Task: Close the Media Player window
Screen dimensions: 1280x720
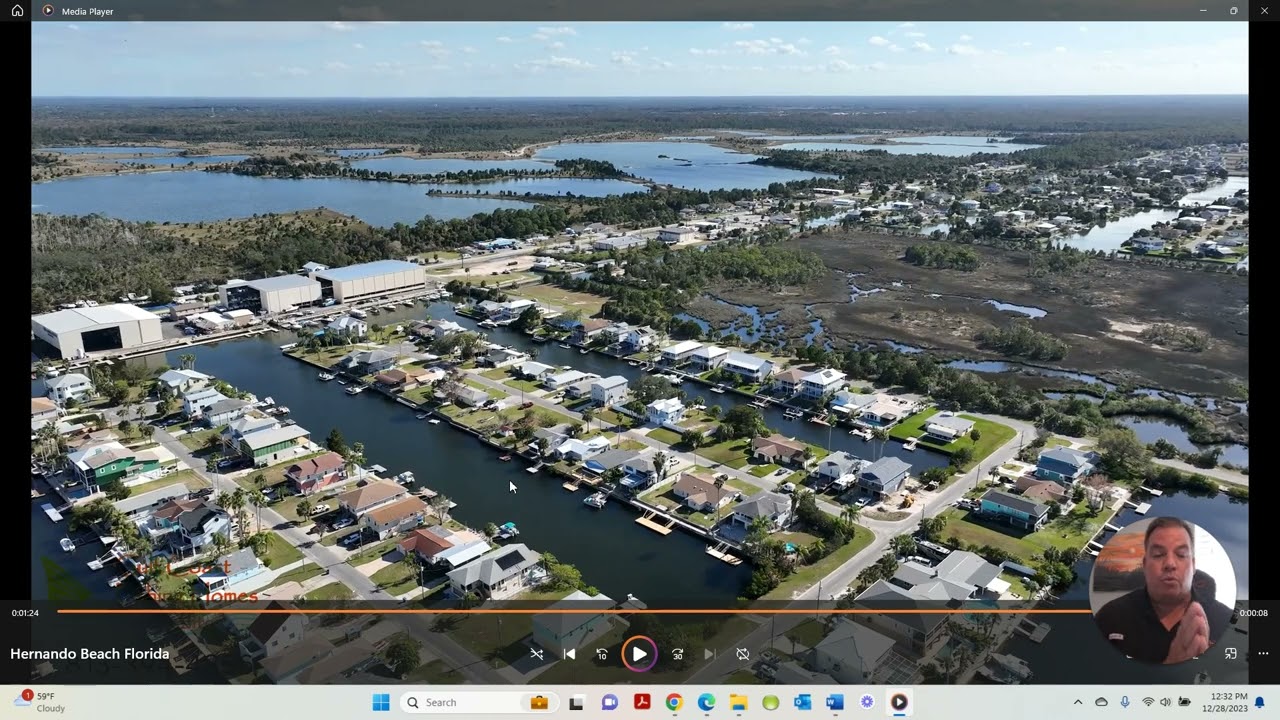Action: pyautogui.click(x=1265, y=11)
